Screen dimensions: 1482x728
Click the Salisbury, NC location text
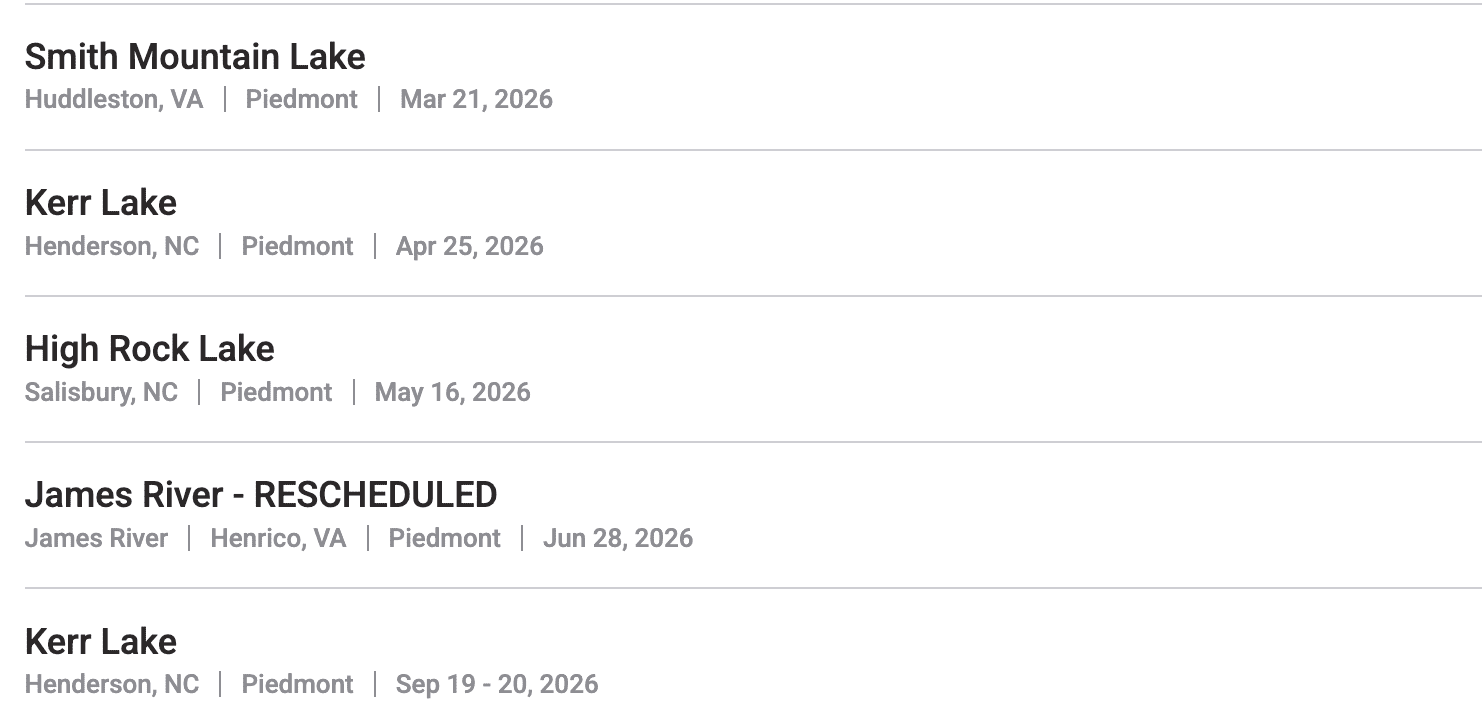pyautogui.click(x=101, y=392)
